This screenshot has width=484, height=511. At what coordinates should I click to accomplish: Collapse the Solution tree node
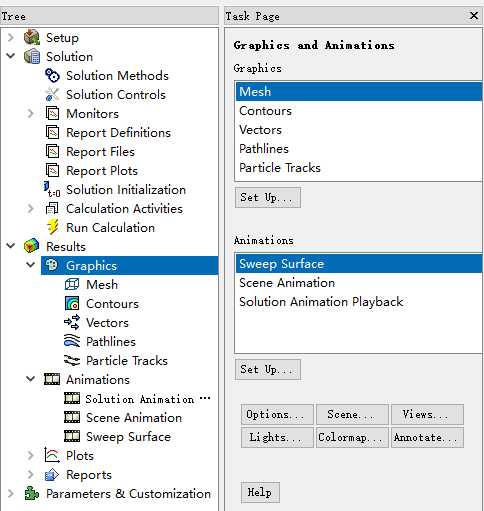tap(11, 56)
